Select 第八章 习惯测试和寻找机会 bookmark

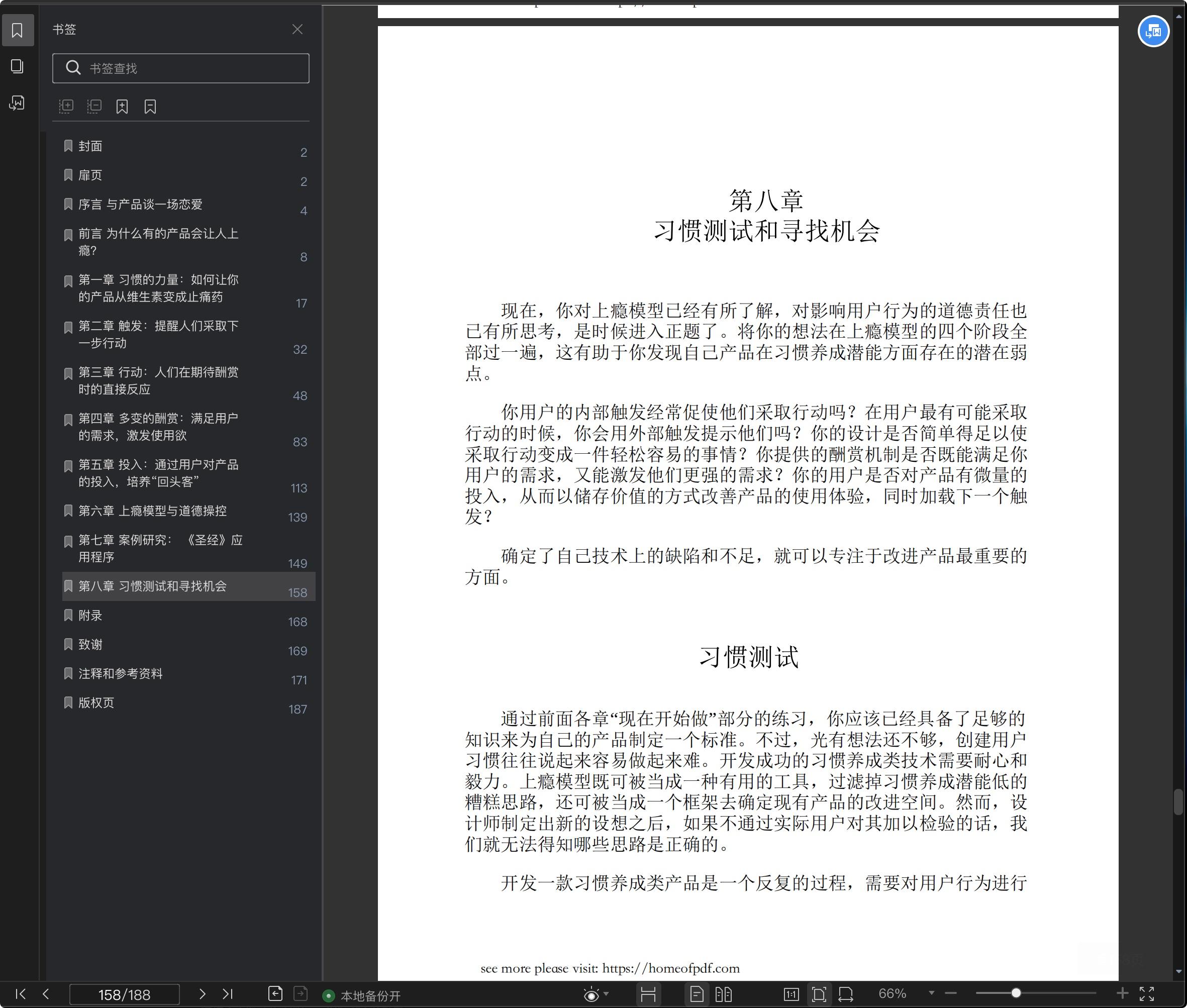188,586
